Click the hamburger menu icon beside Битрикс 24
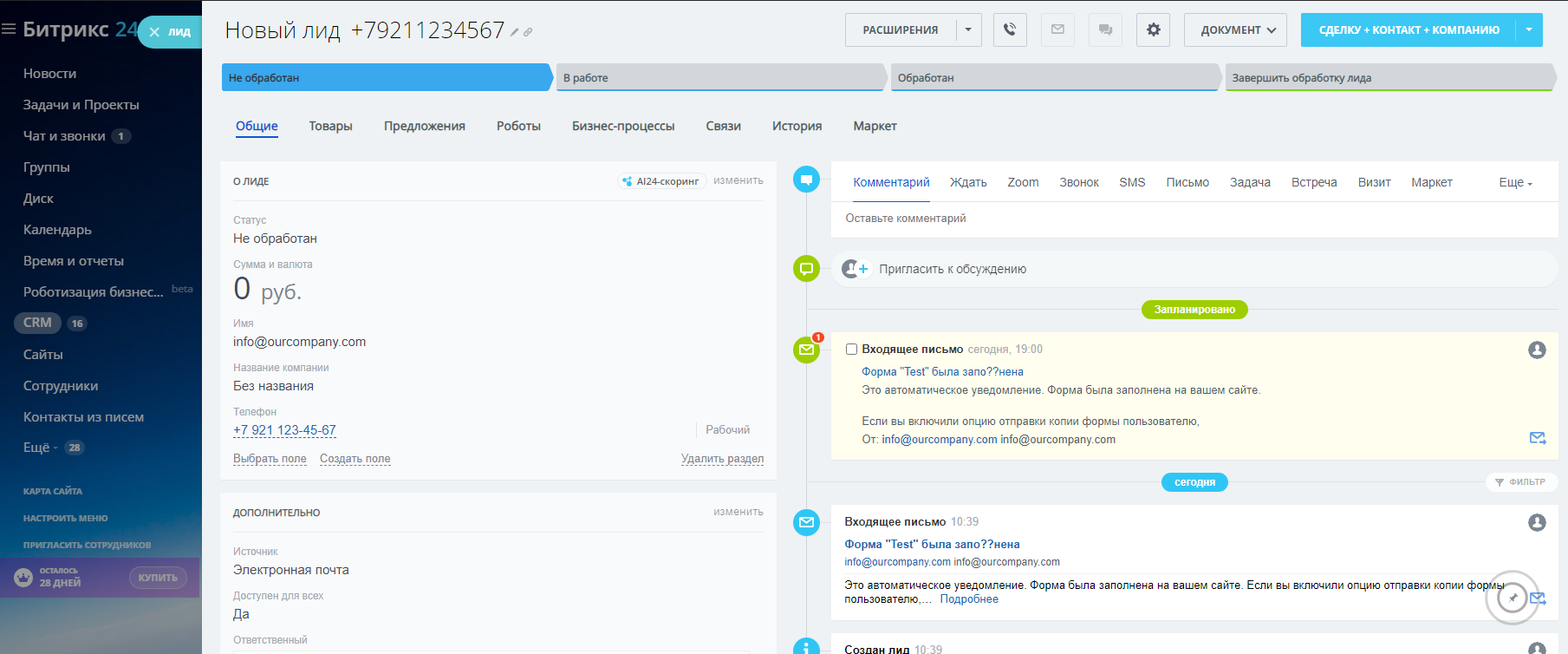The height and width of the screenshot is (654, 1568). click(x=9, y=29)
